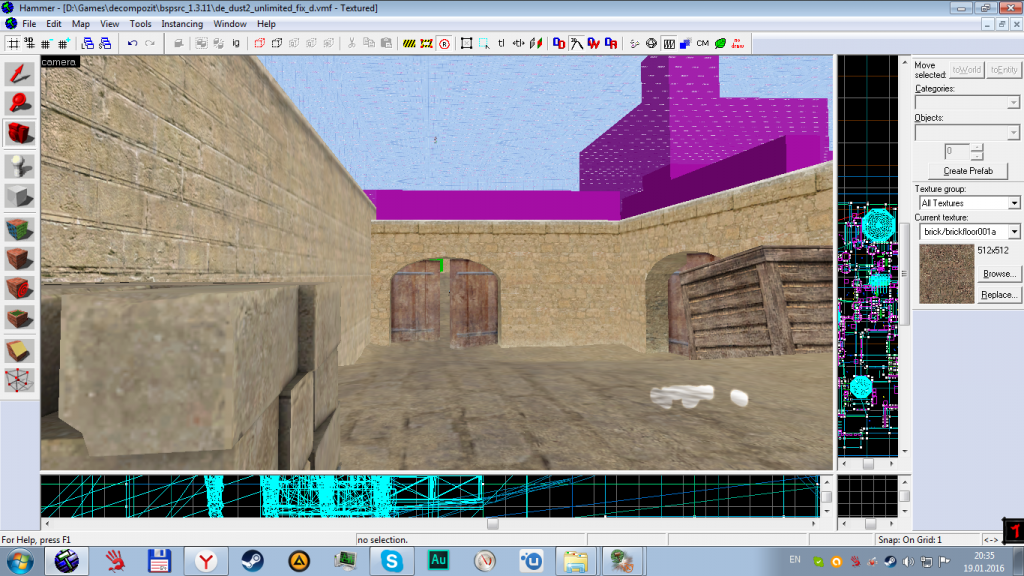Click the brickfloor001a texture preview thumbnail

click(x=944, y=273)
